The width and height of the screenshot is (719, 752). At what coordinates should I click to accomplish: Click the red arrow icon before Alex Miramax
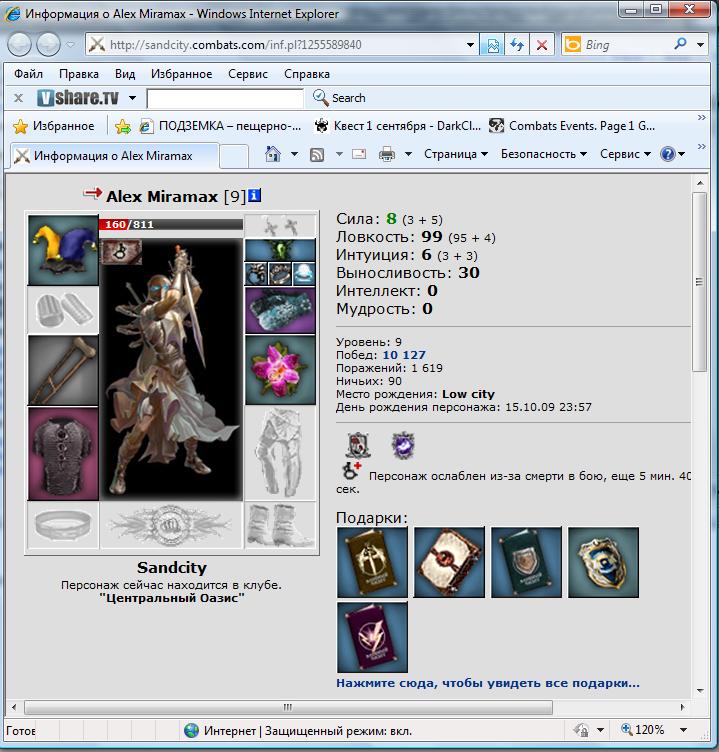tap(92, 193)
